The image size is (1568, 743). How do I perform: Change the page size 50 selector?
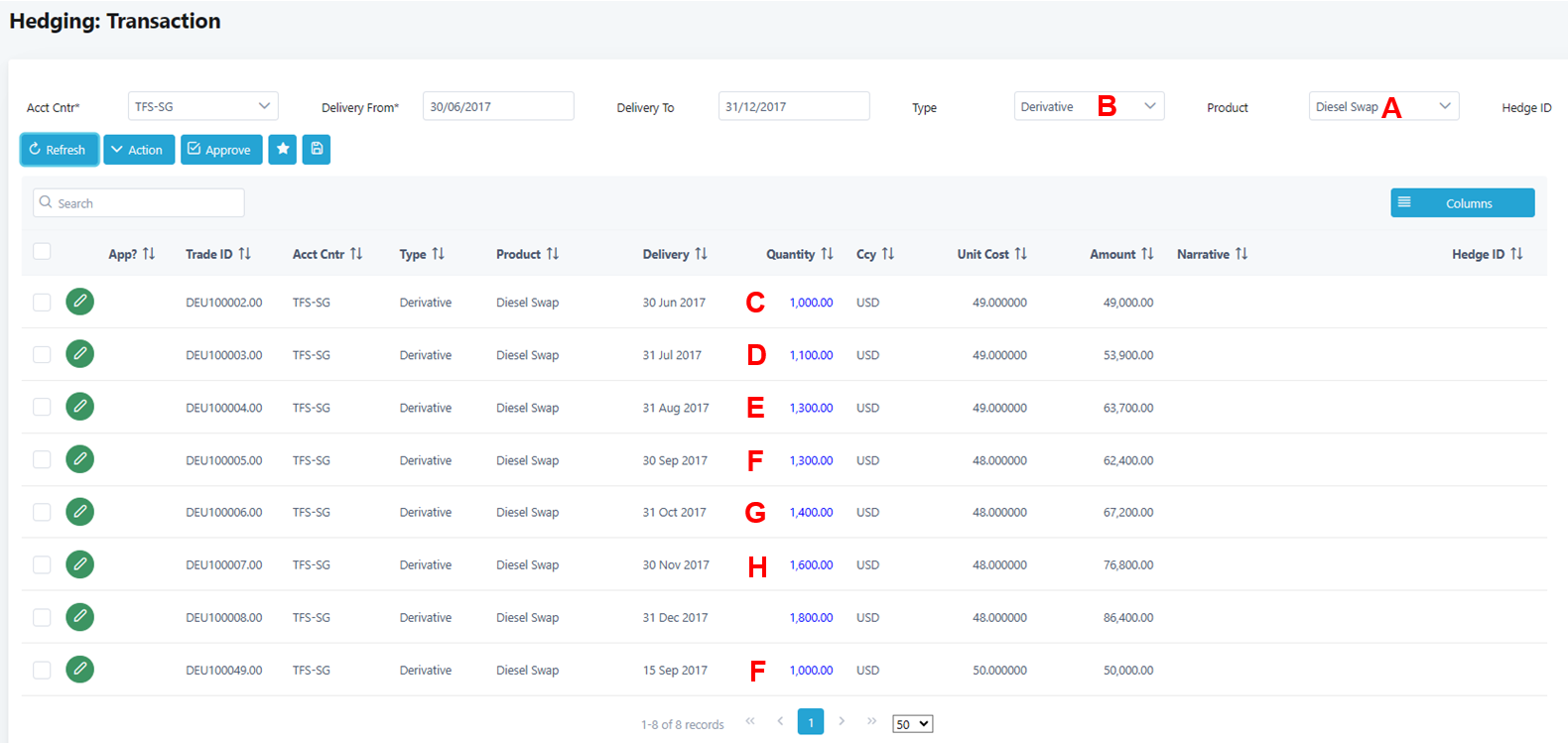pyautogui.click(x=912, y=724)
